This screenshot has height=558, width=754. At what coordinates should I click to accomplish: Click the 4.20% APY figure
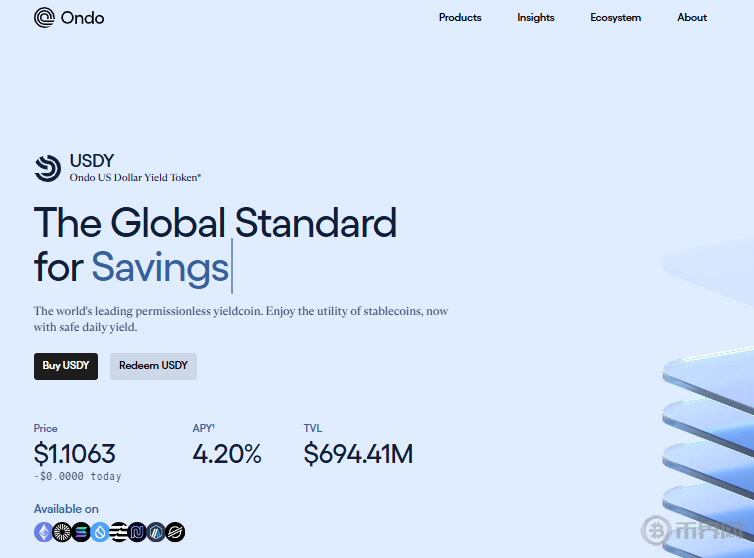click(x=227, y=454)
